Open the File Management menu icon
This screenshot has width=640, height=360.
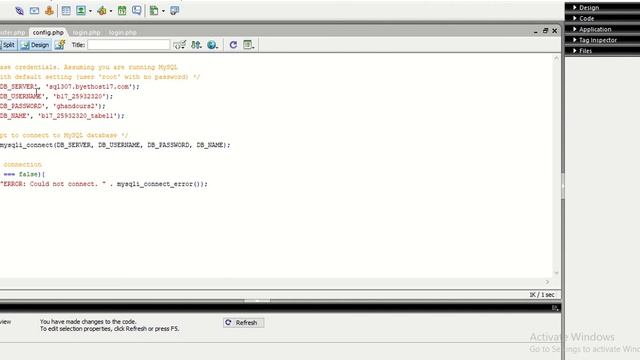point(196,45)
